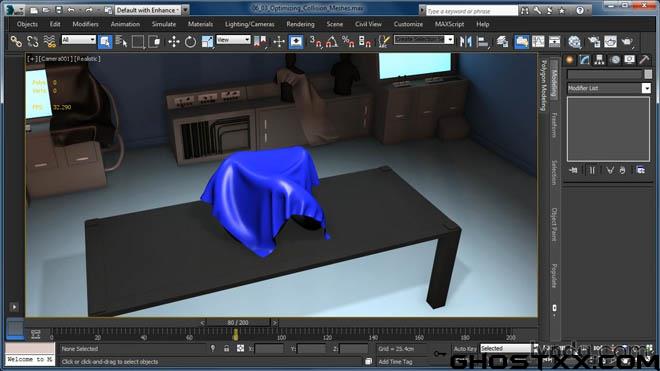660x371 pixels.
Task: Click Add Time Tag
Action: coord(395,362)
